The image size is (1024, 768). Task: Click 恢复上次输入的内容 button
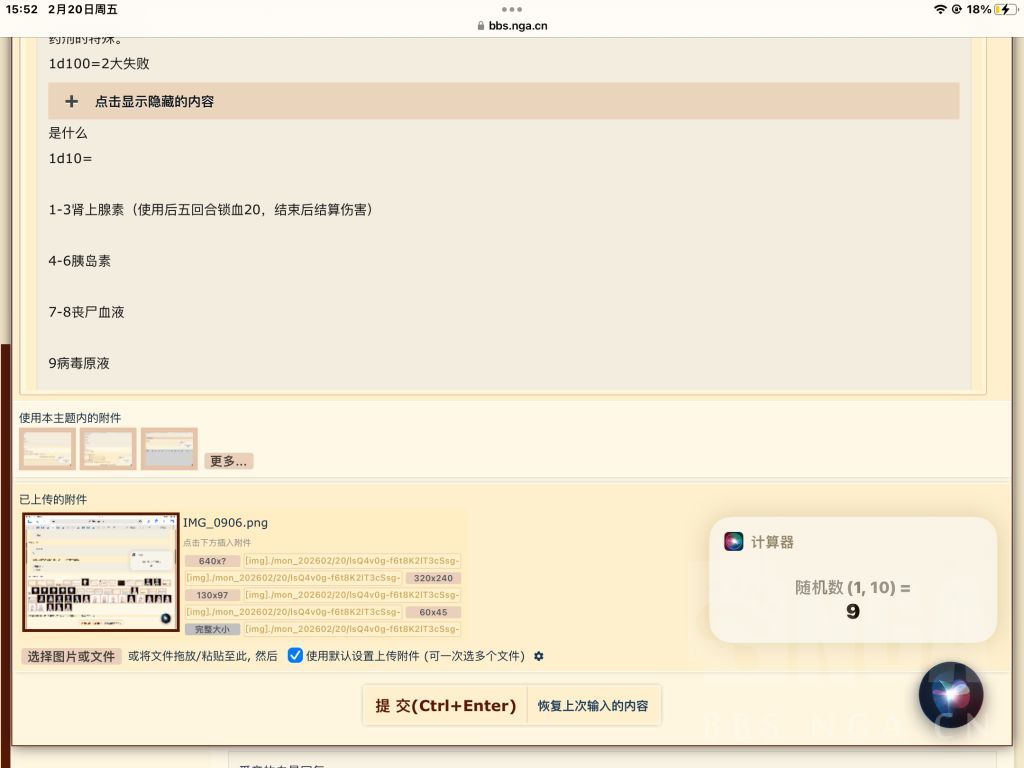(593, 705)
